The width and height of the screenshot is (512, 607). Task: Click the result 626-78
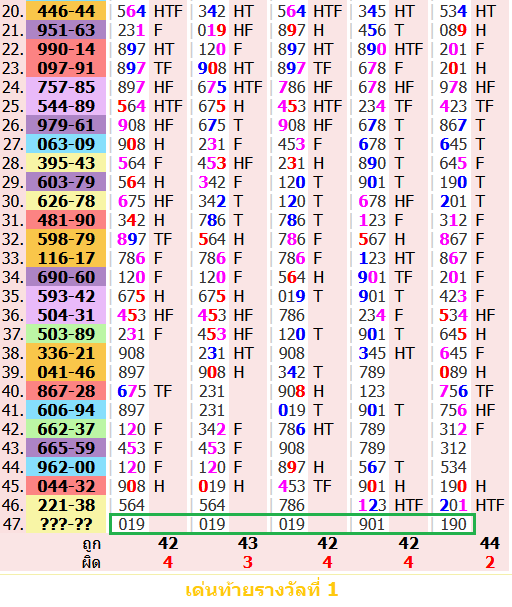(66, 201)
